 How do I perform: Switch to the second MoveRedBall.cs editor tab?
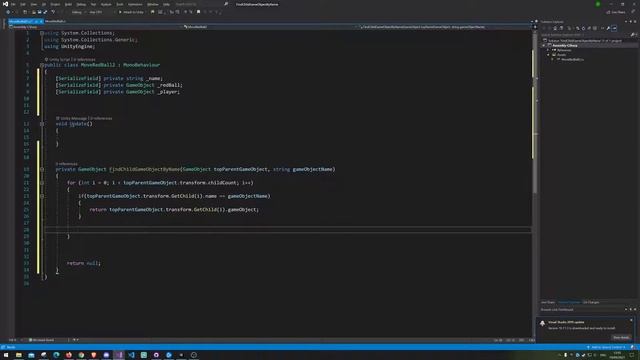click(55, 21)
